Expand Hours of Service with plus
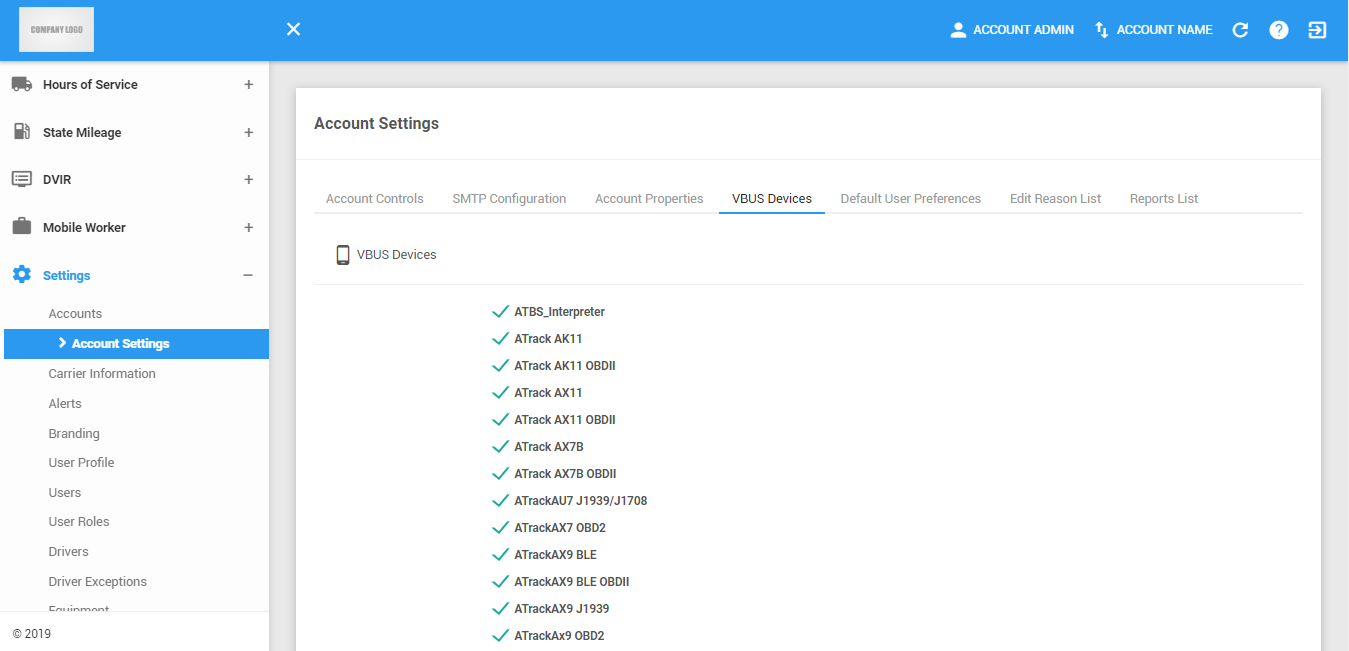Screen dimensions: 1349x651 click(x=248, y=85)
